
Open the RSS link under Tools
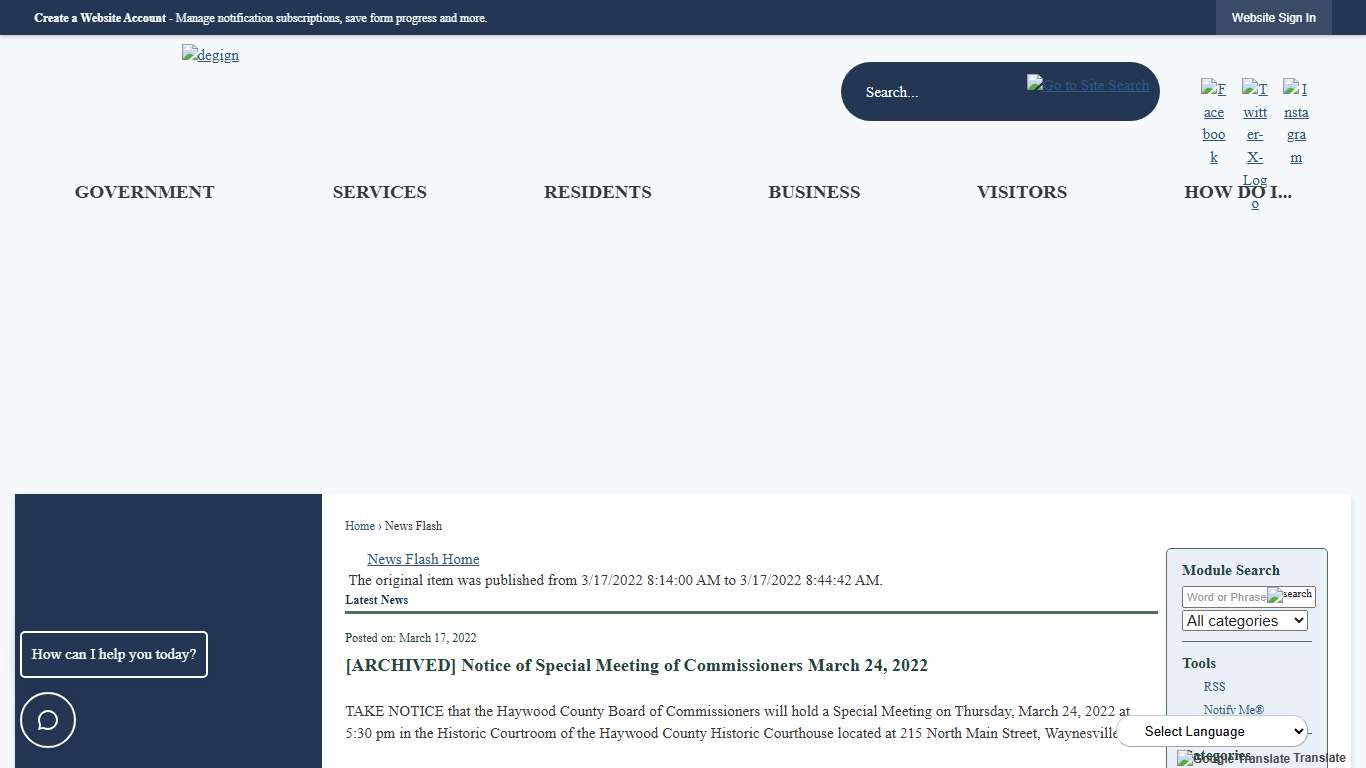point(1214,687)
